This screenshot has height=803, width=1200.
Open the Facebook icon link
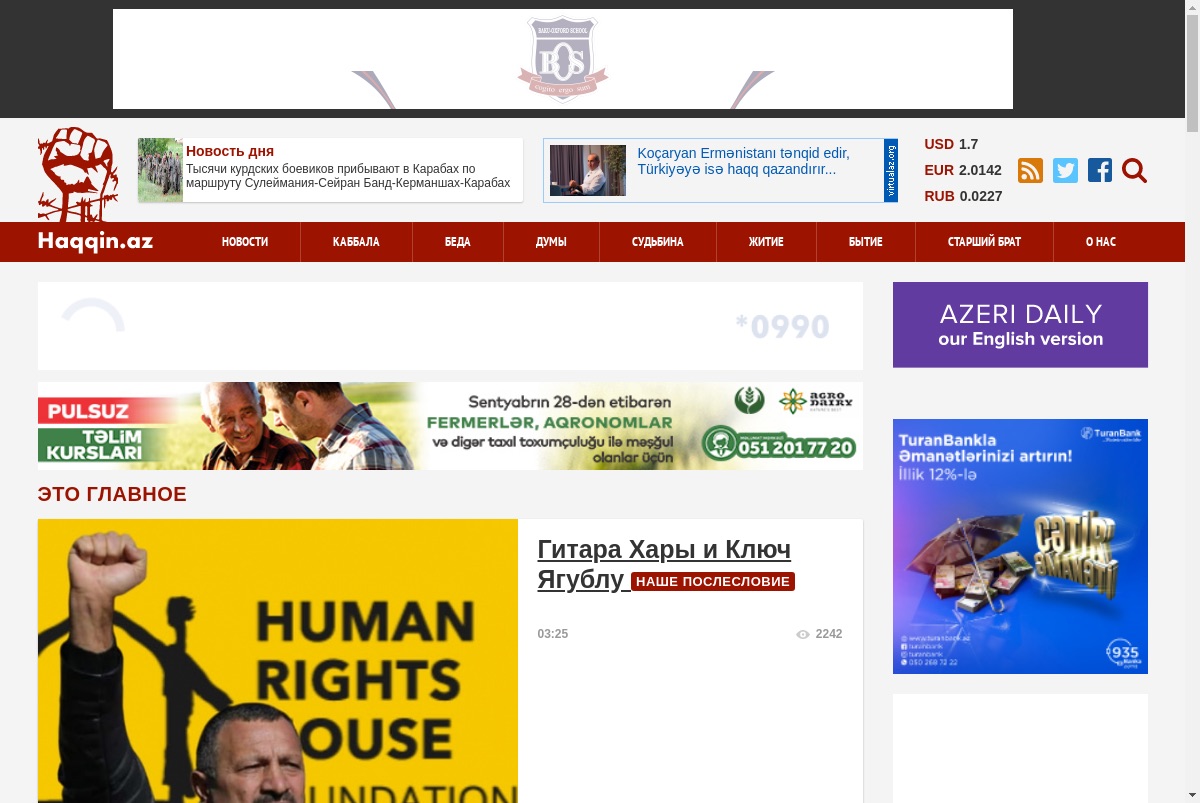tap(1100, 170)
